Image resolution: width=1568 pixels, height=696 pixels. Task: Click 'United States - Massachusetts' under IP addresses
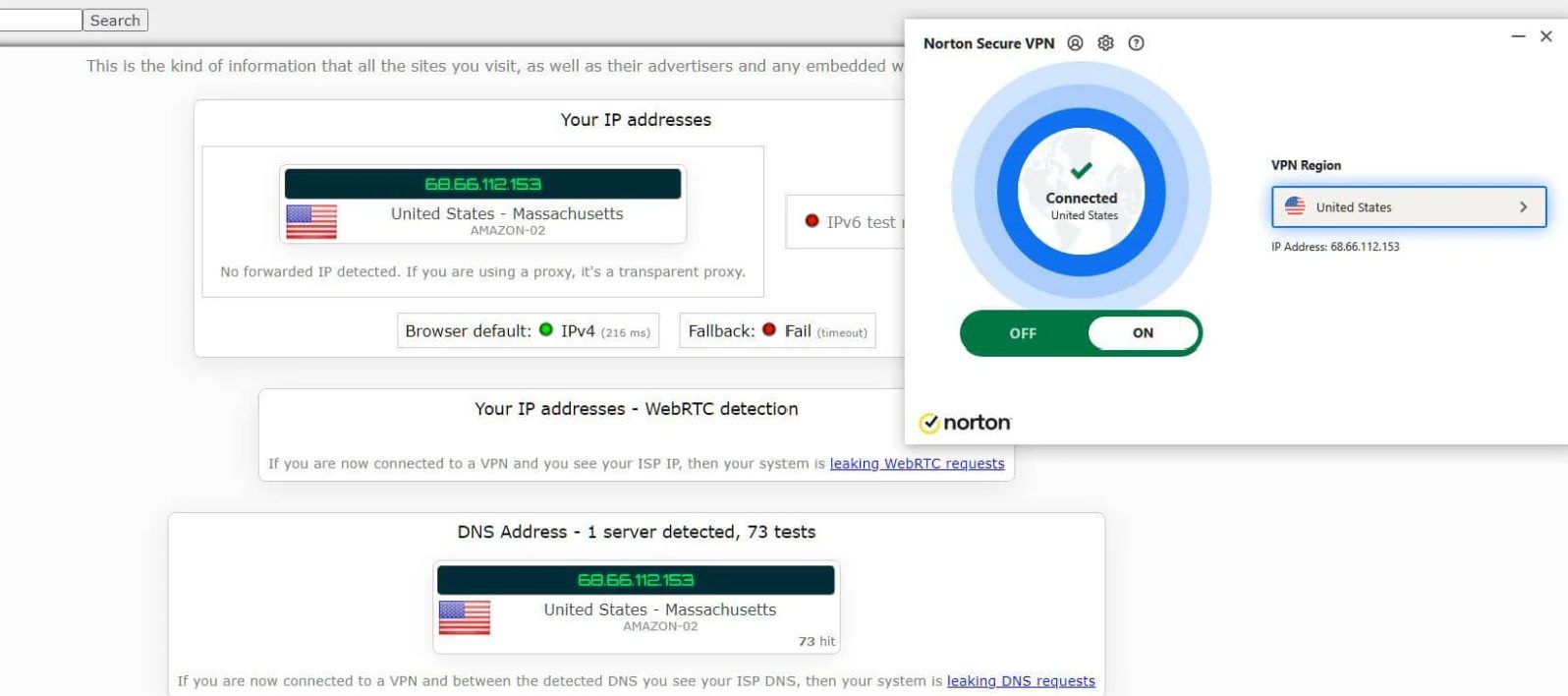click(507, 213)
